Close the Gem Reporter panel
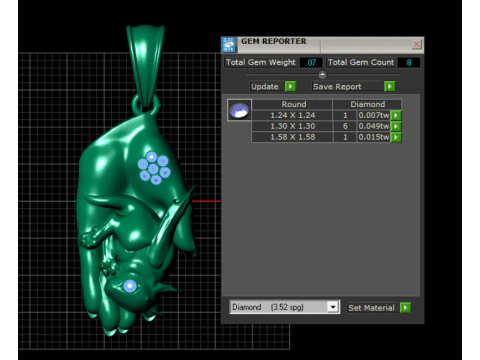 tap(416, 44)
